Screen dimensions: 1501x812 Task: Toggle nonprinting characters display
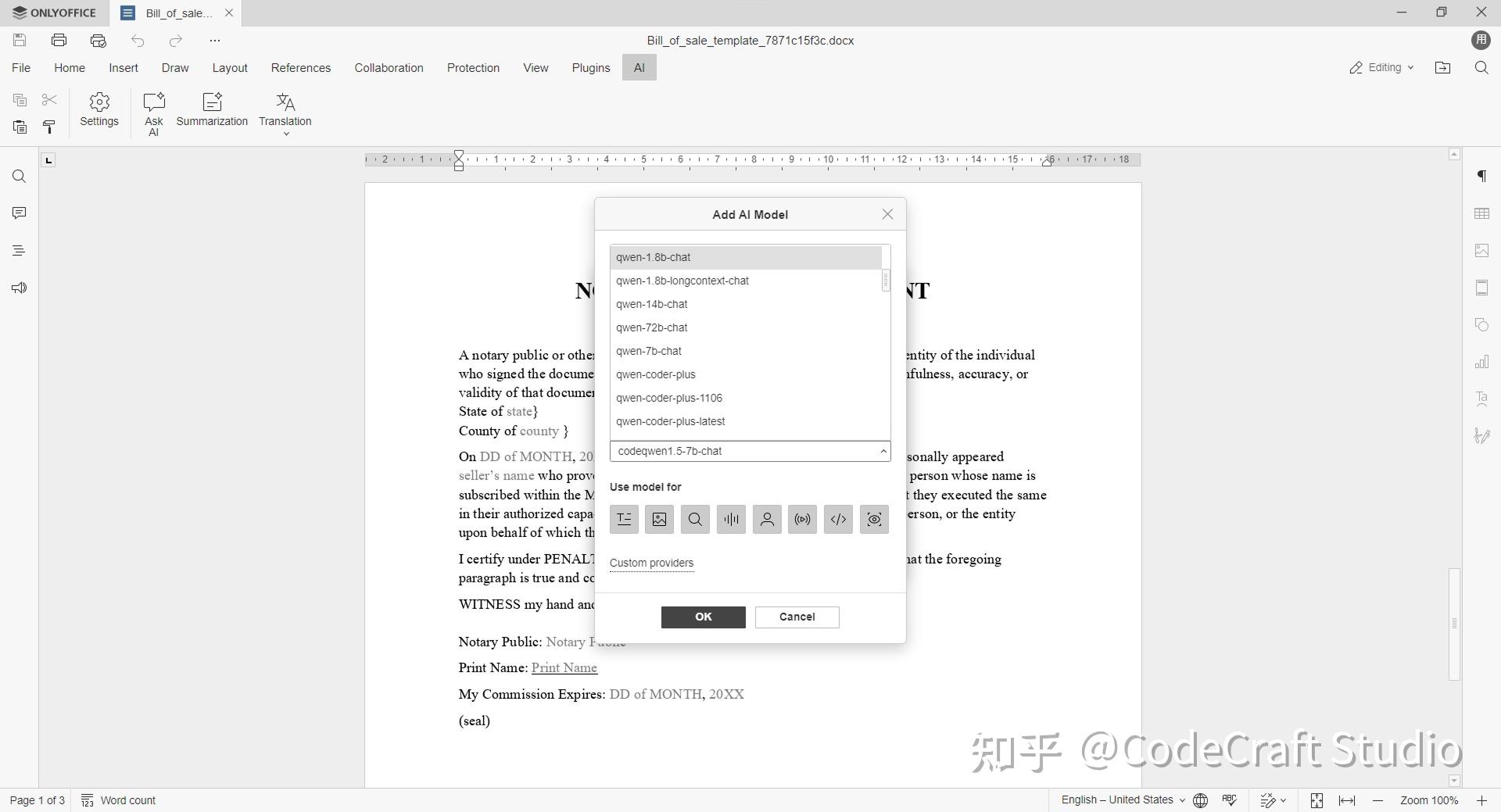point(1482,176)
